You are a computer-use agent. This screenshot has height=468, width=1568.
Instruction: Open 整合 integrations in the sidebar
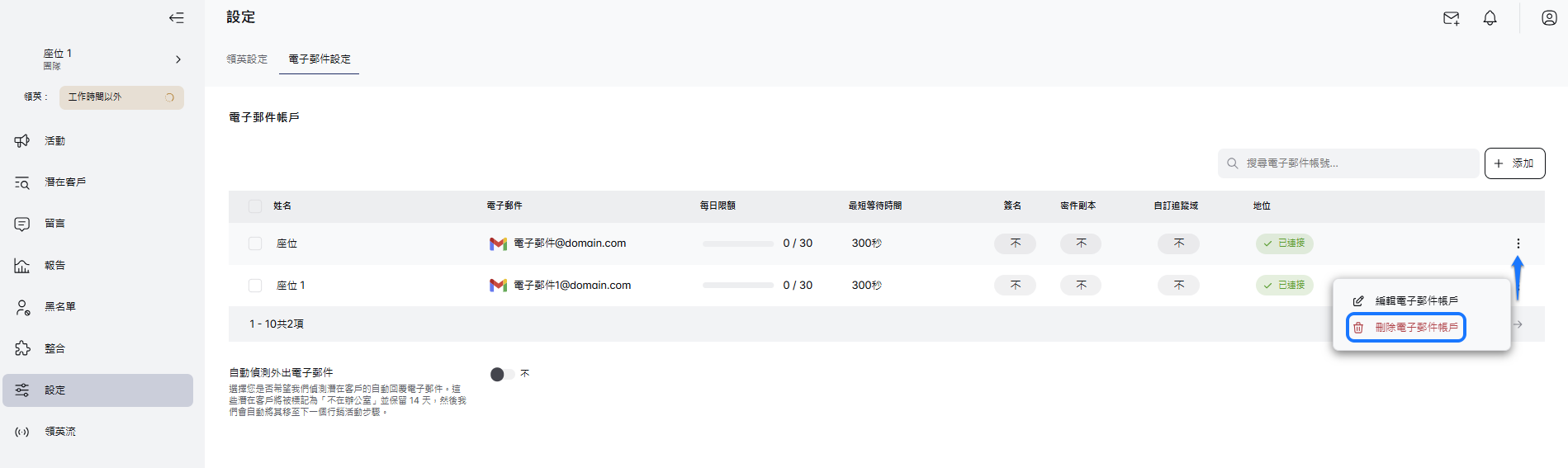point(54,348)
